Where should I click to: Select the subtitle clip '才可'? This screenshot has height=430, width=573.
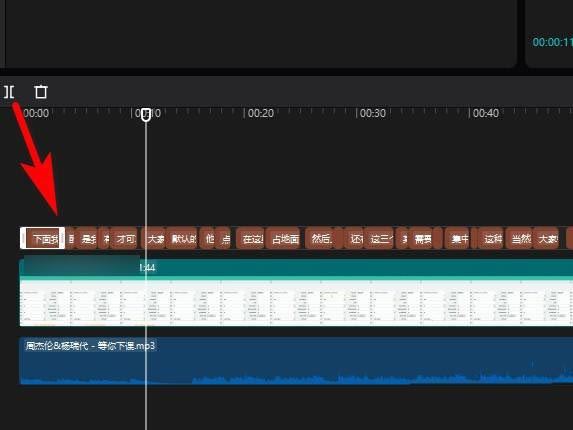[x=124, y=239]
